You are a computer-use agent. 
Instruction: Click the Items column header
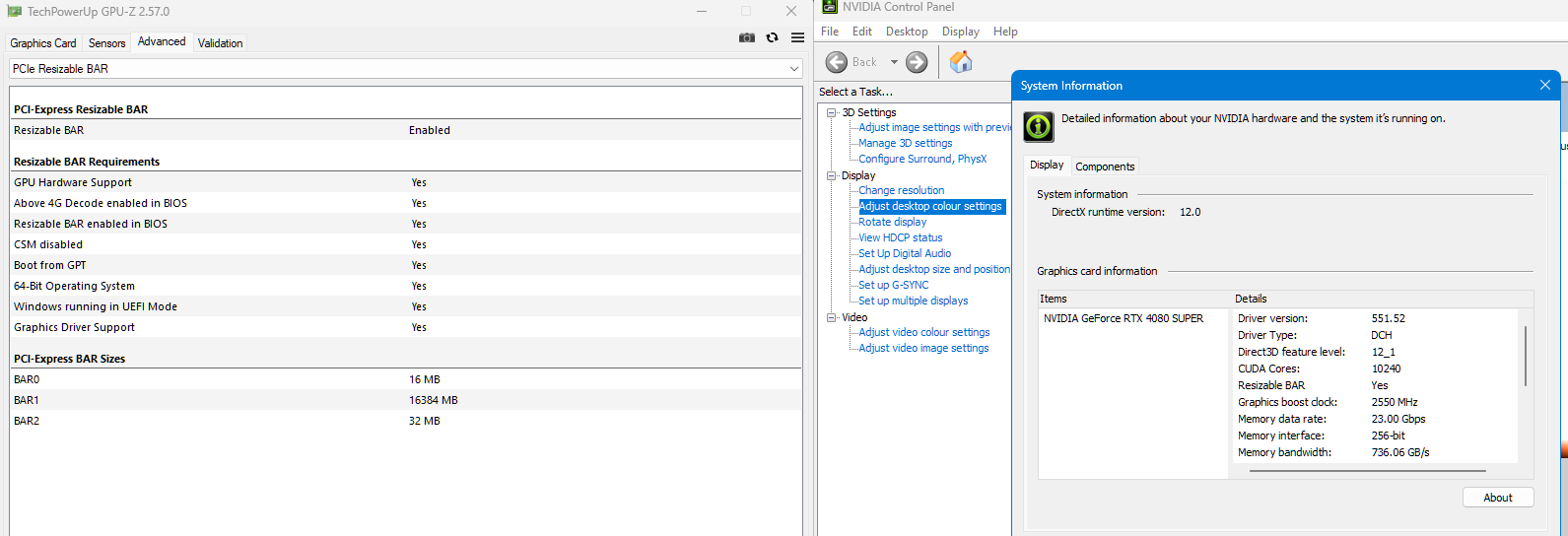(x=1133, y=299)
